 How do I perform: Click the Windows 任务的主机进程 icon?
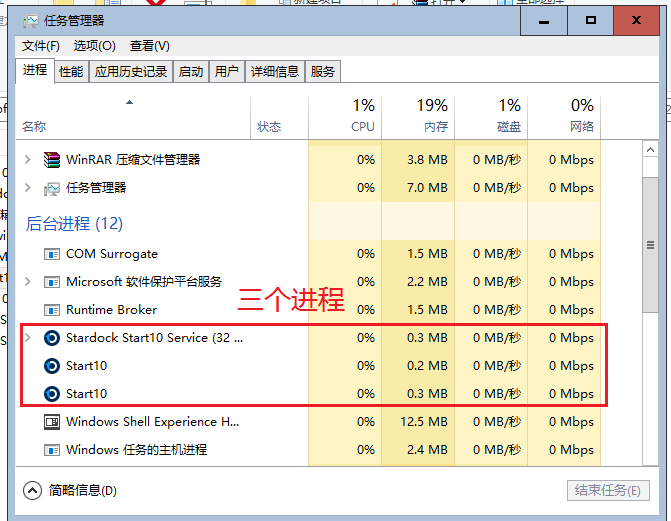click(52, 450)
